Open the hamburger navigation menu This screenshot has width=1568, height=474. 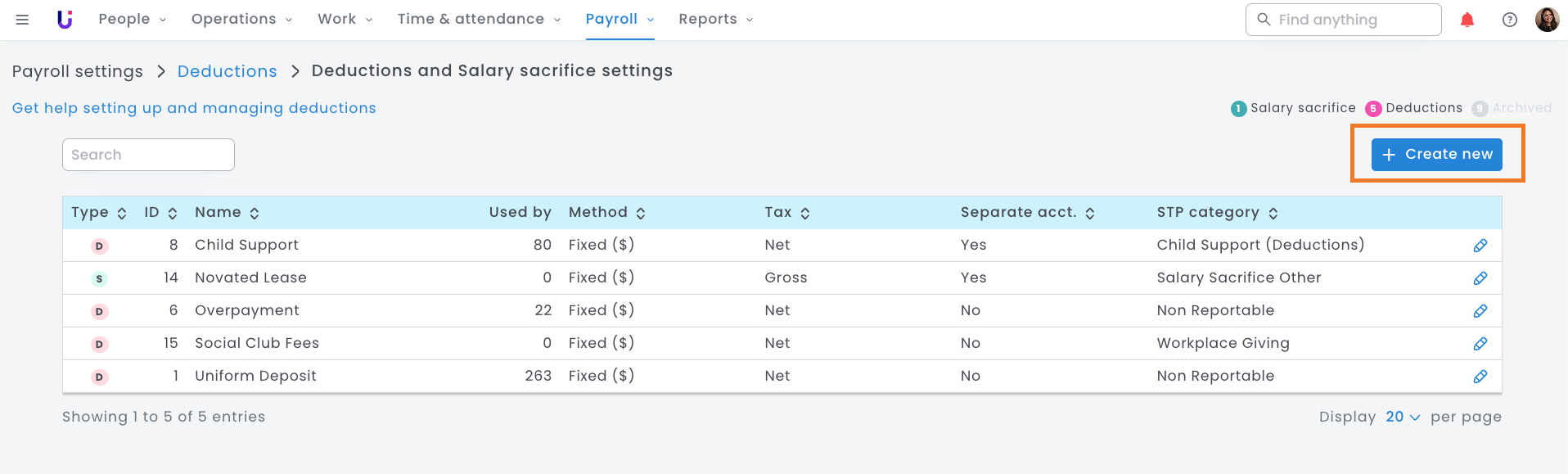tap(22, 20)
